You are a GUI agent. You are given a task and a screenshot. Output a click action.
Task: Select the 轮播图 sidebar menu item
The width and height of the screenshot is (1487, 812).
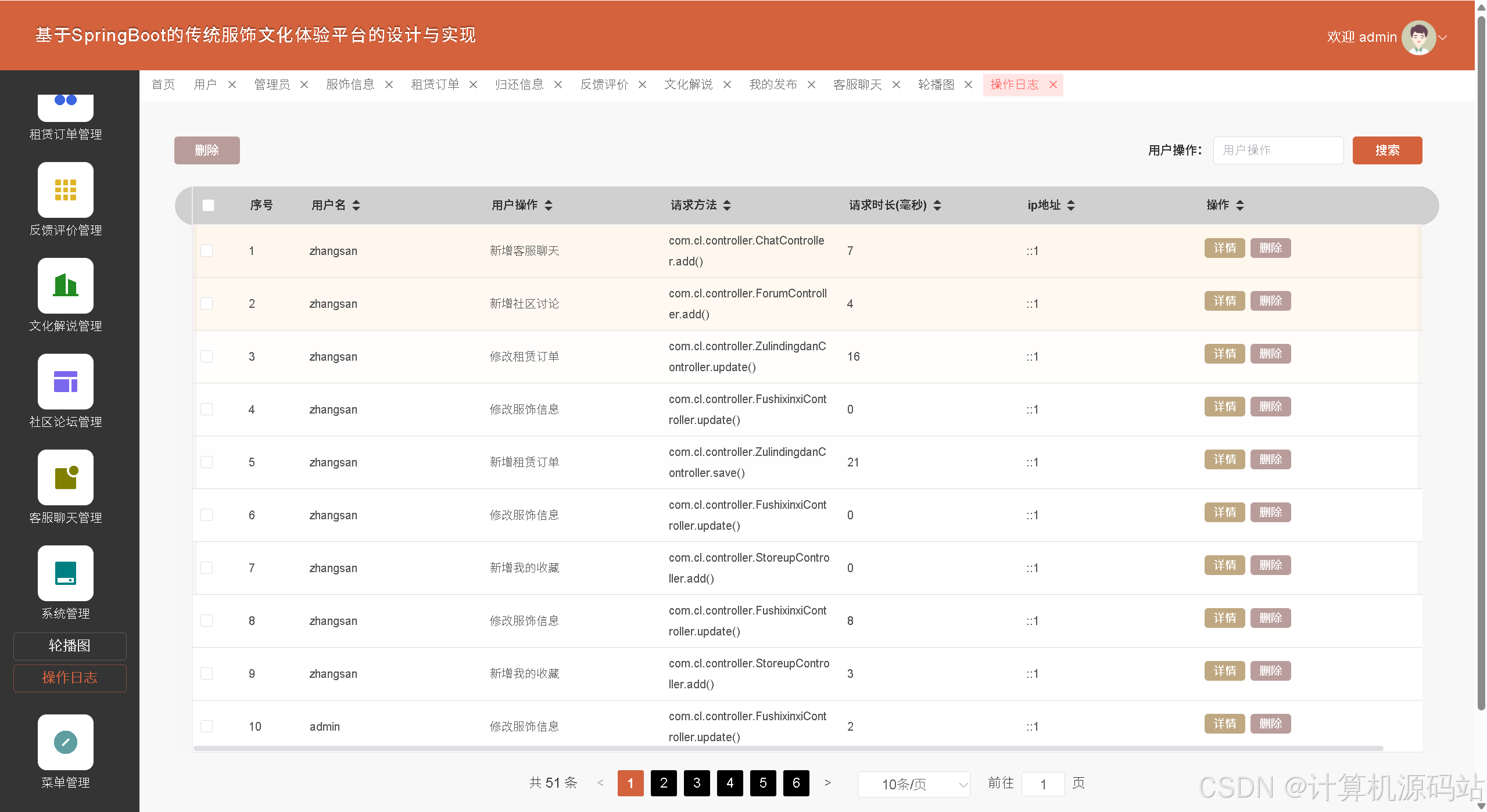(x=70, y=646)
